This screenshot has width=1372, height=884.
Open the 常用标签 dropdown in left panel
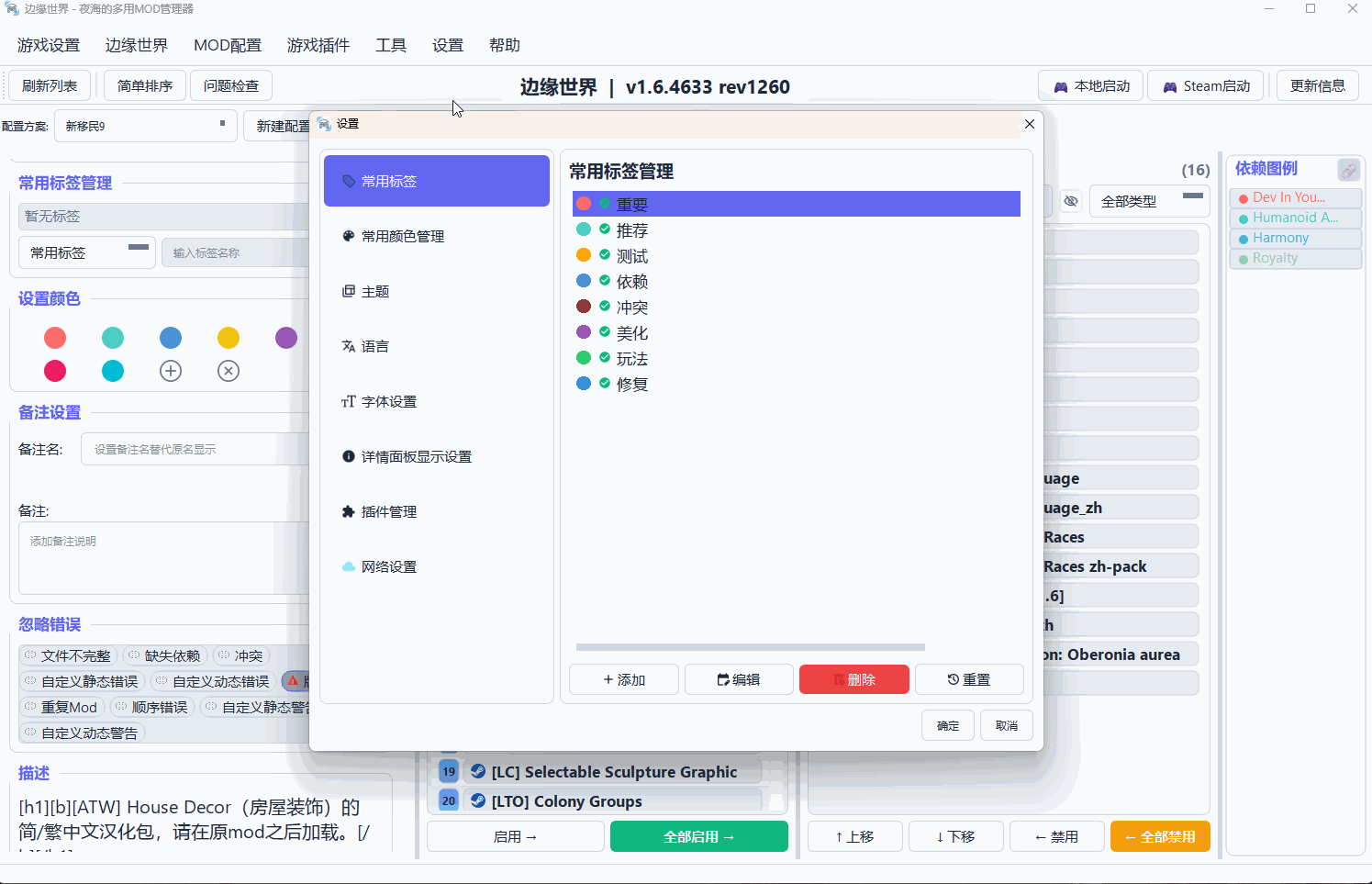click(87, 252)
